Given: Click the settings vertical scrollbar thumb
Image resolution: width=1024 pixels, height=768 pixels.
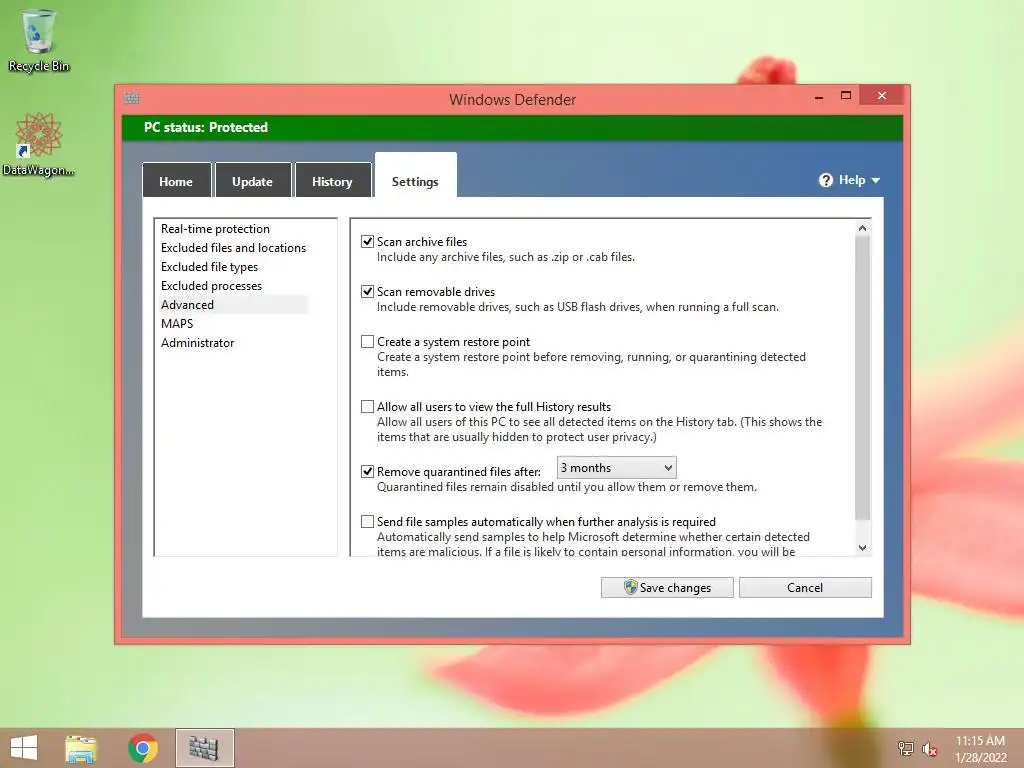Looking at the screenshot, I should click(x=862, y=377).
